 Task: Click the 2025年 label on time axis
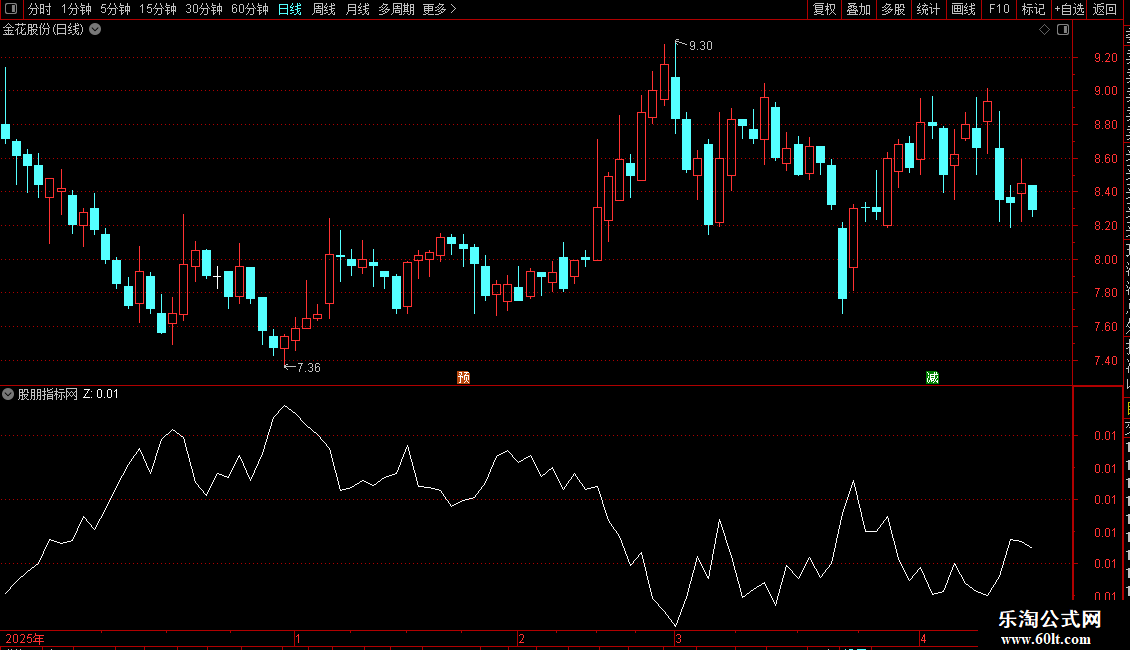[25, 638]
